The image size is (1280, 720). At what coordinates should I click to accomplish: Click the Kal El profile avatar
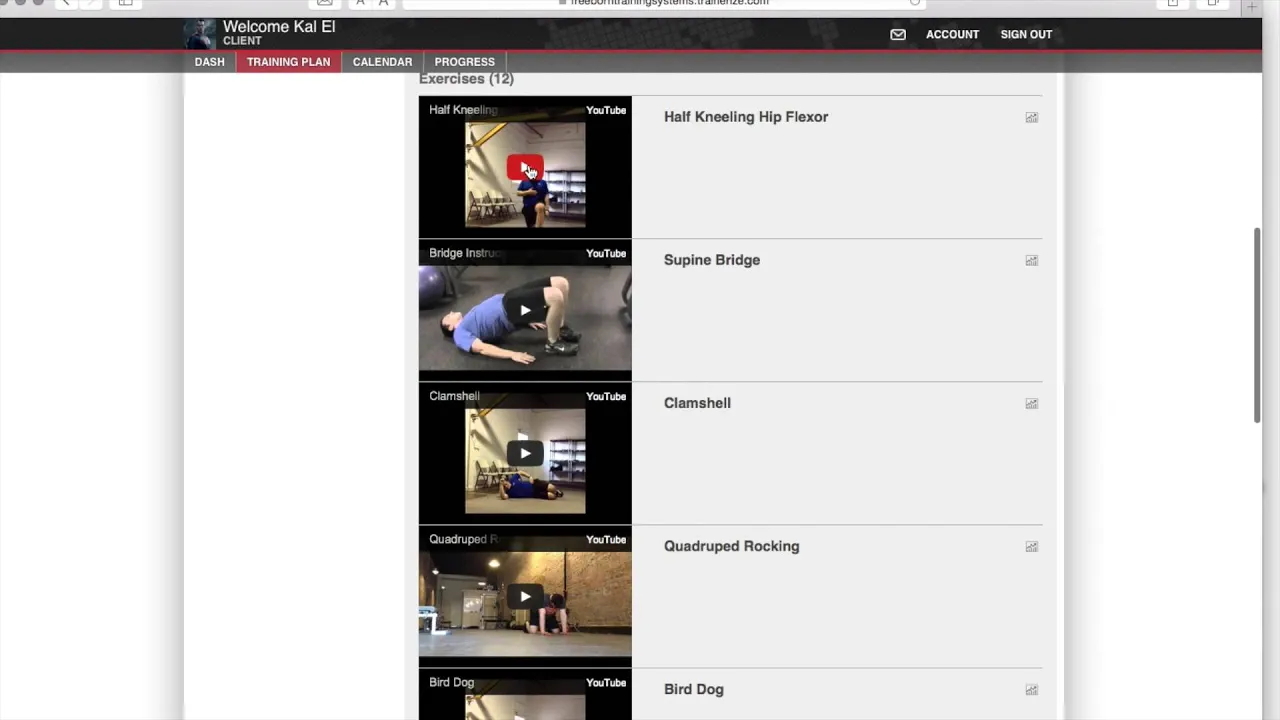point(200,34)
